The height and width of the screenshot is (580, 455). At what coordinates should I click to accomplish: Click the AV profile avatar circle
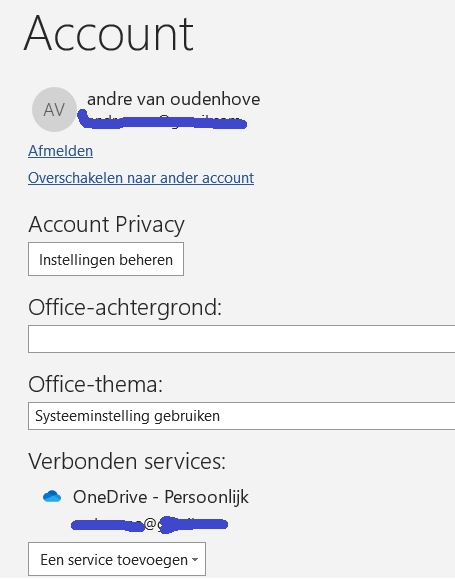point(54,109)
